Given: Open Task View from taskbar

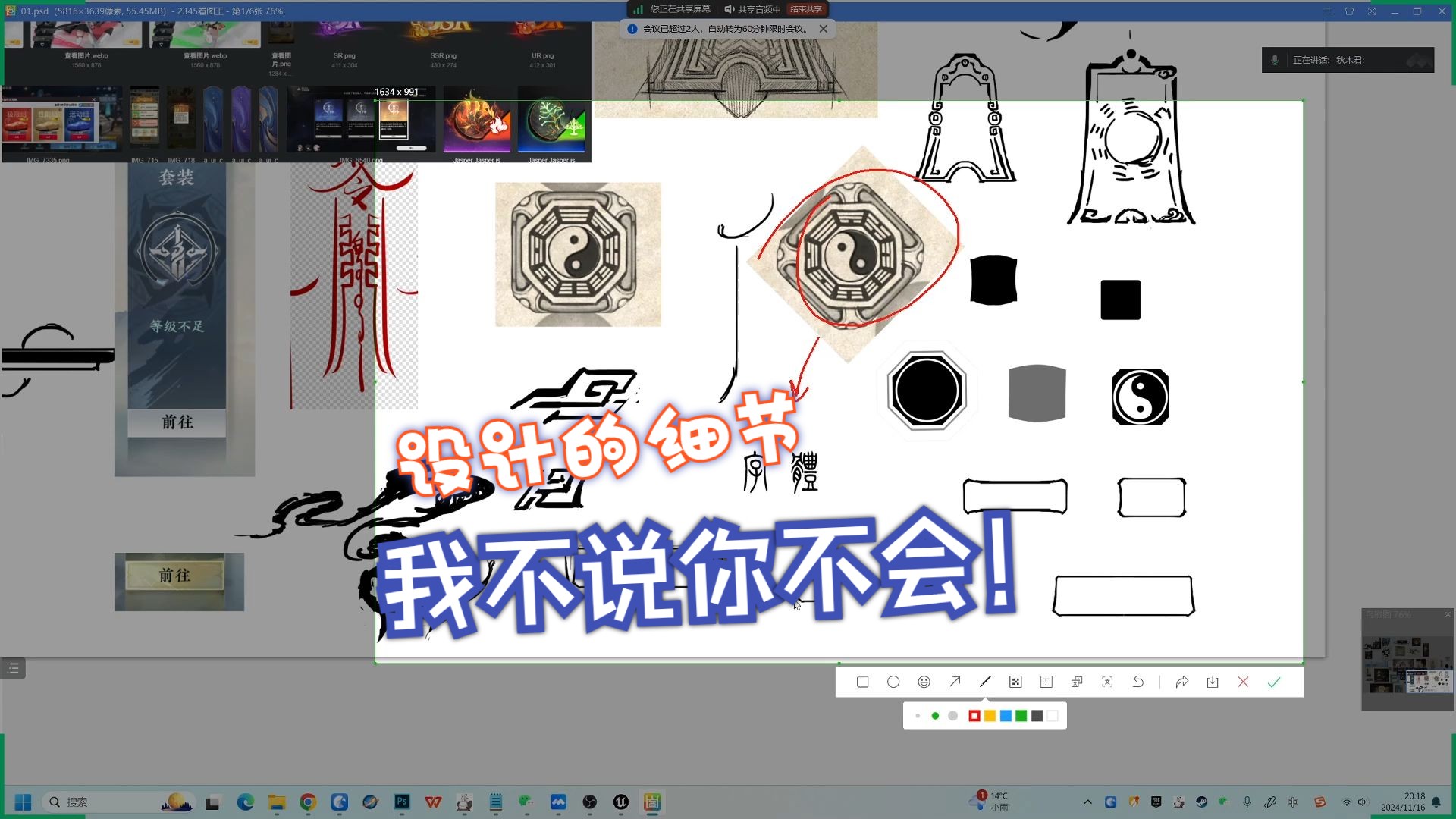Looking at the screenshot, I should (212, 802).
